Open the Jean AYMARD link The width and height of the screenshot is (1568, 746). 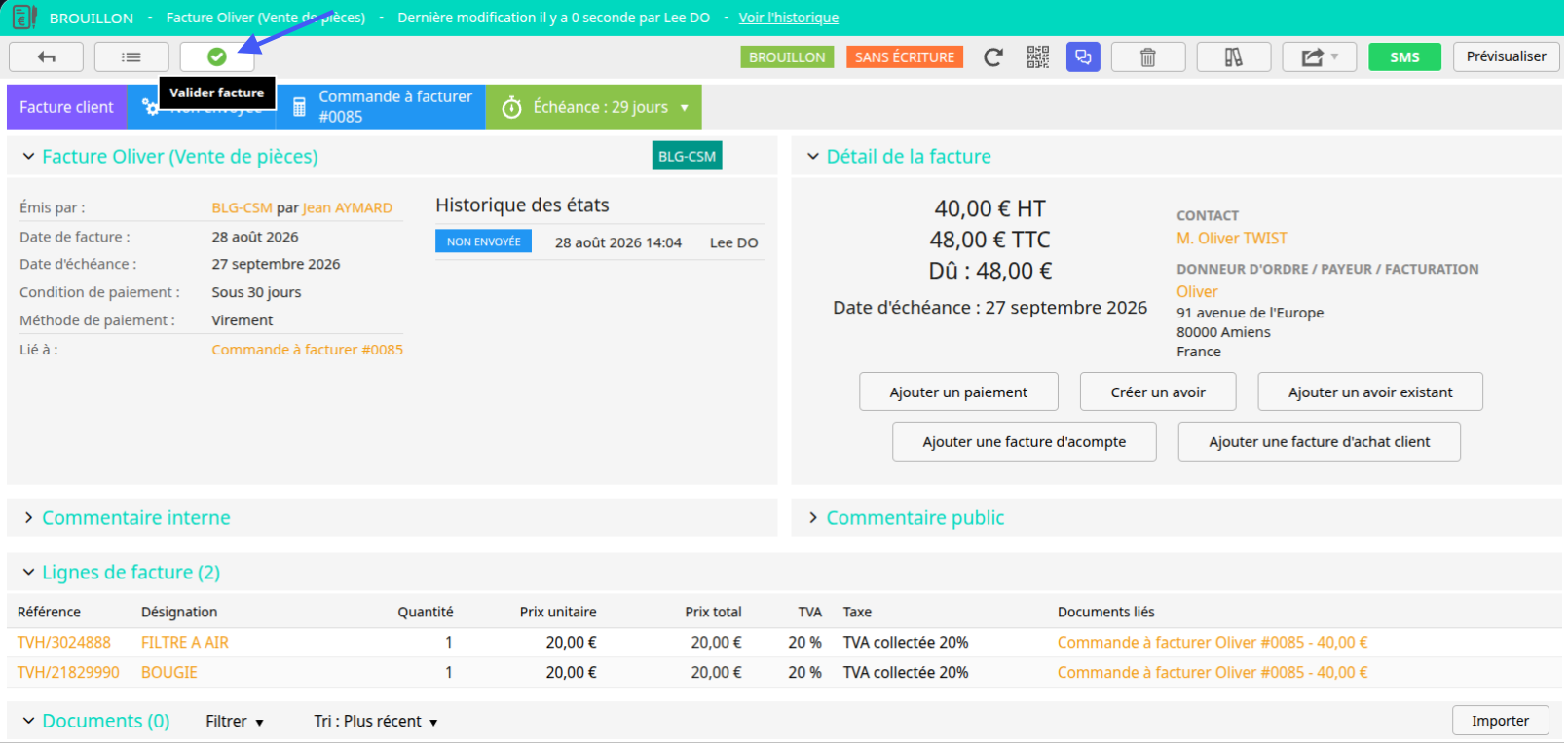click(348, 207)
